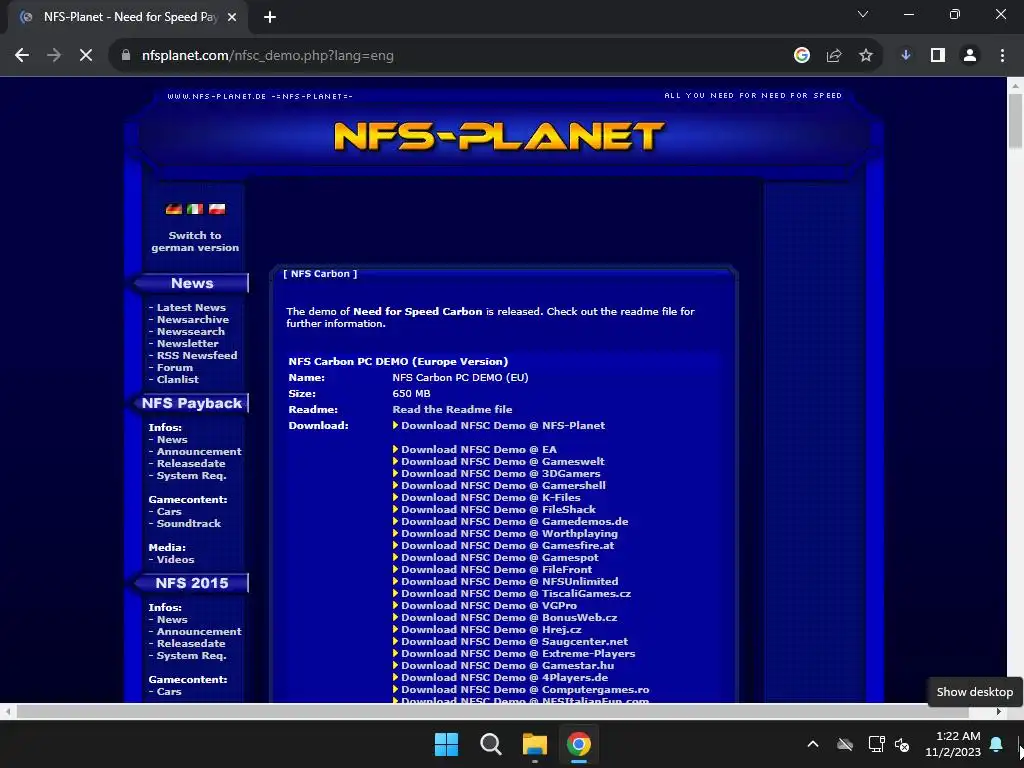1024x768 pixels.
Task: Toggle the Chrome side panel icon
Action: point(938,56)
